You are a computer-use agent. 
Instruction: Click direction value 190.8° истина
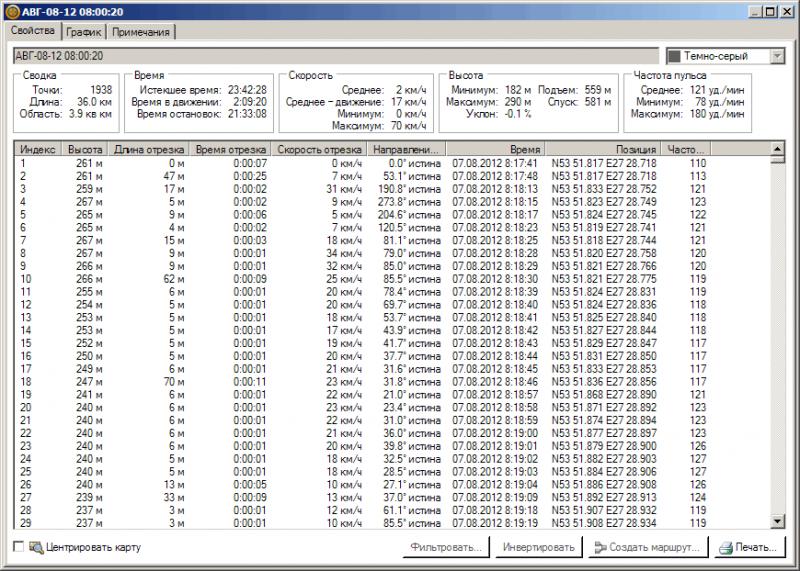(x=409, y=189)
